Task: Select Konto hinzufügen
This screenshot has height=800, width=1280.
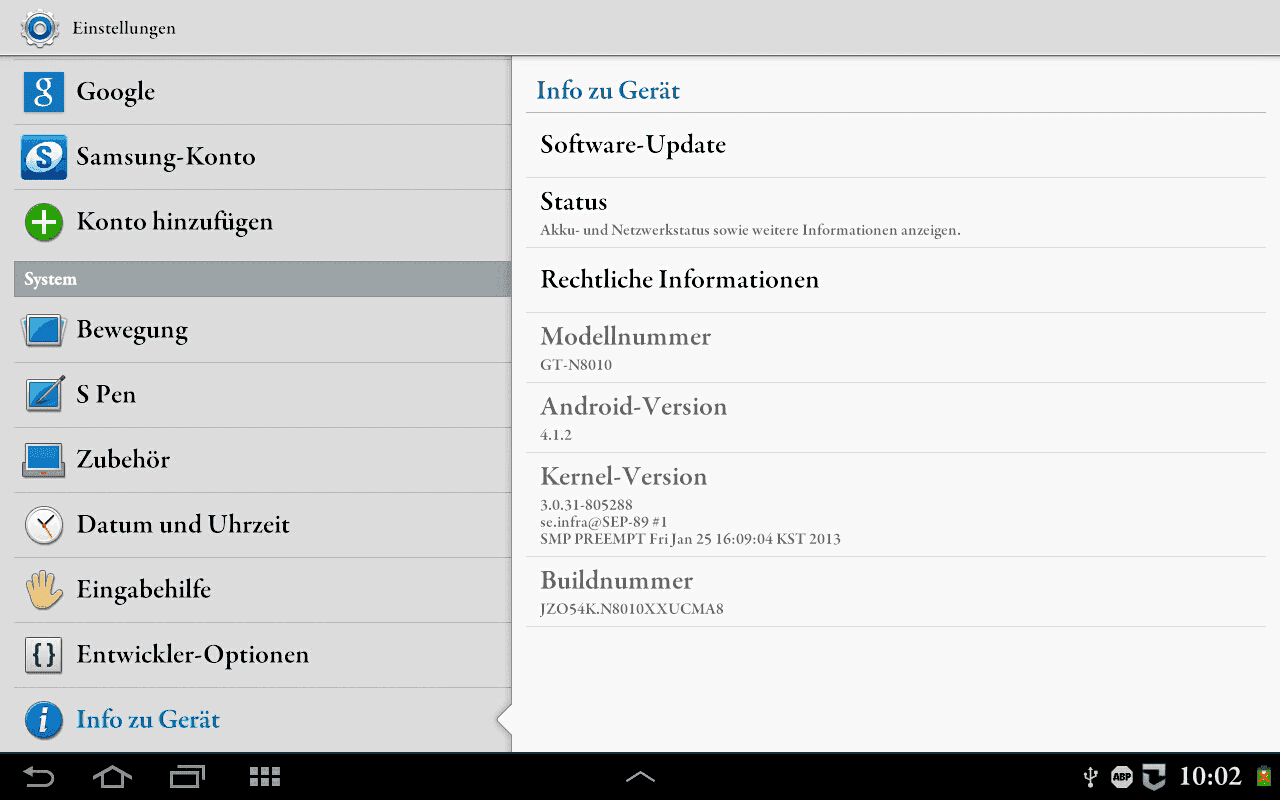Action: point(263,222)
